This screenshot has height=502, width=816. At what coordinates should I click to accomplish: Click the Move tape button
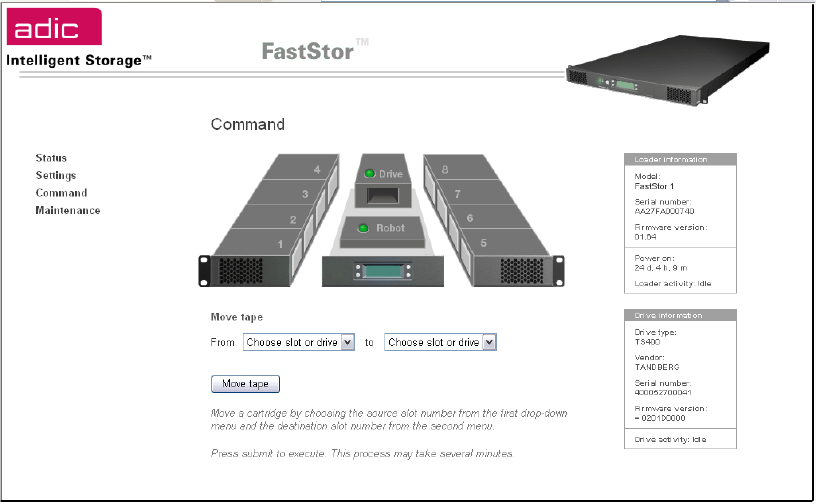[245, 384]
